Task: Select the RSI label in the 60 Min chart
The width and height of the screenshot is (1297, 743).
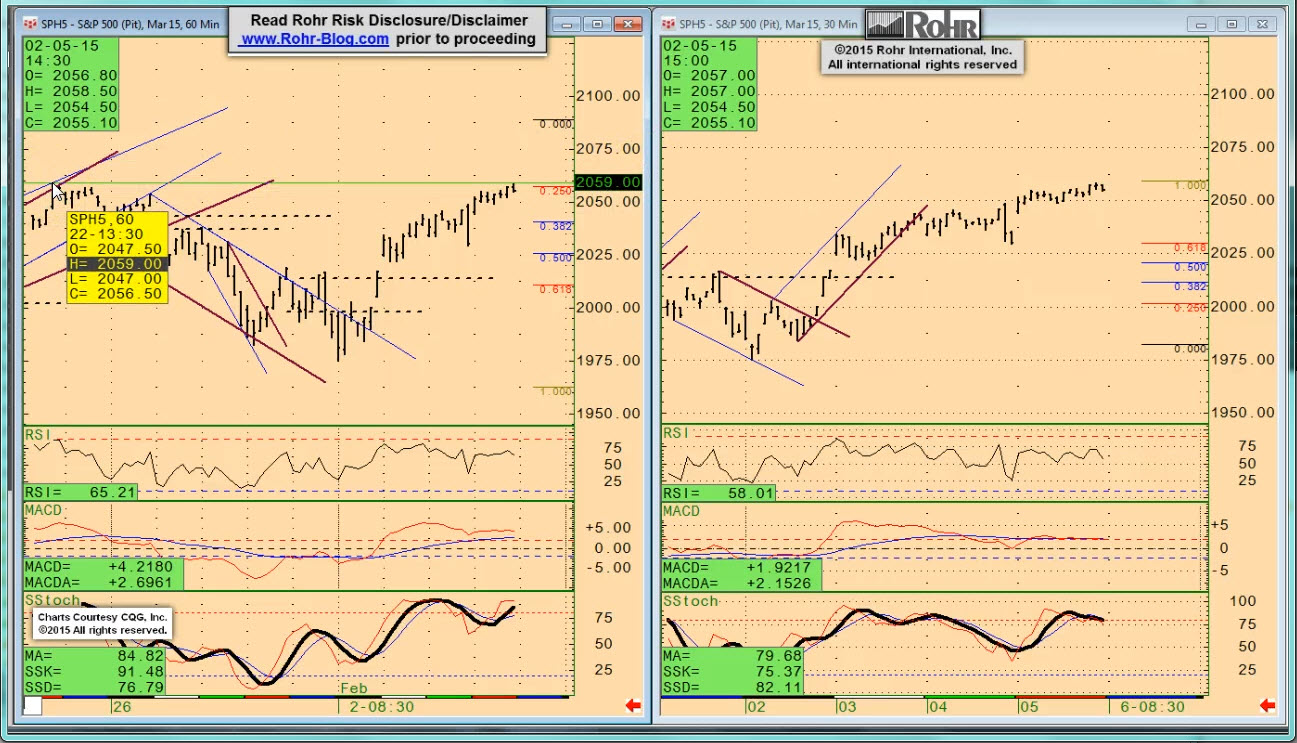Action: tap(38, 434)
